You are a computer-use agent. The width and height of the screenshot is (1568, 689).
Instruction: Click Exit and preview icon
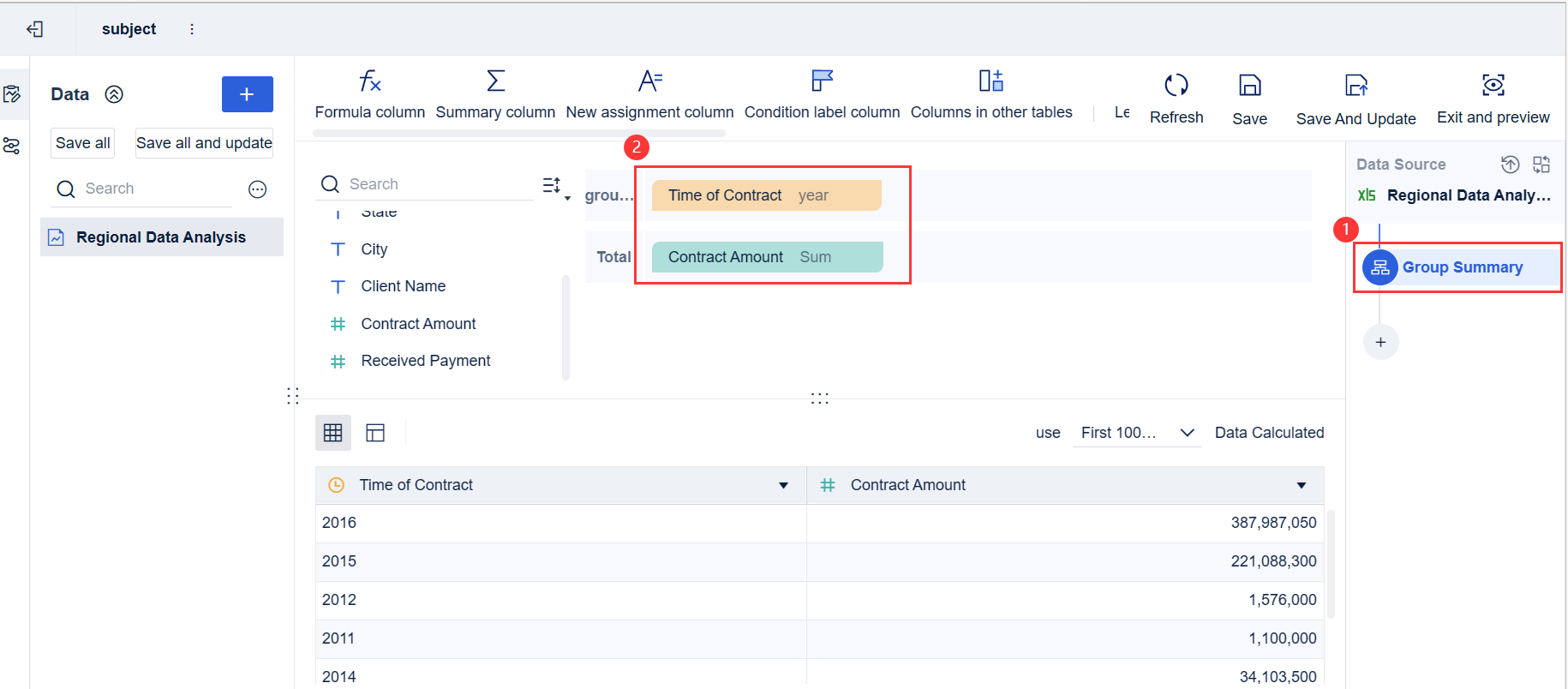pyautogui.click(x=1493, y=85)
